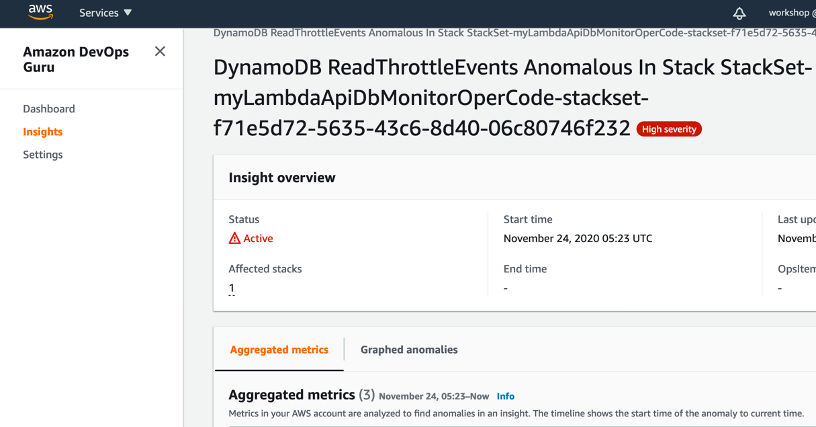Screen dimensions: 816x427
Task: Click the Info link beside Aggregated metrics
Action: click(505, 396)
